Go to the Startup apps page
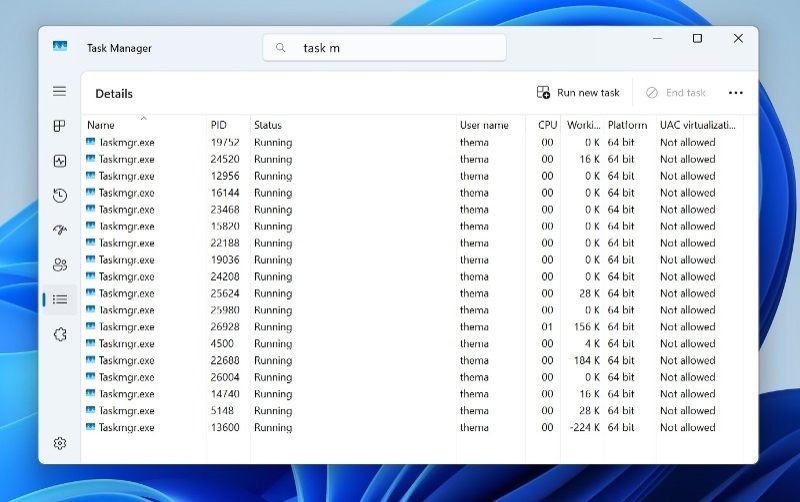800x502 pixels. (x=60, y=230)
